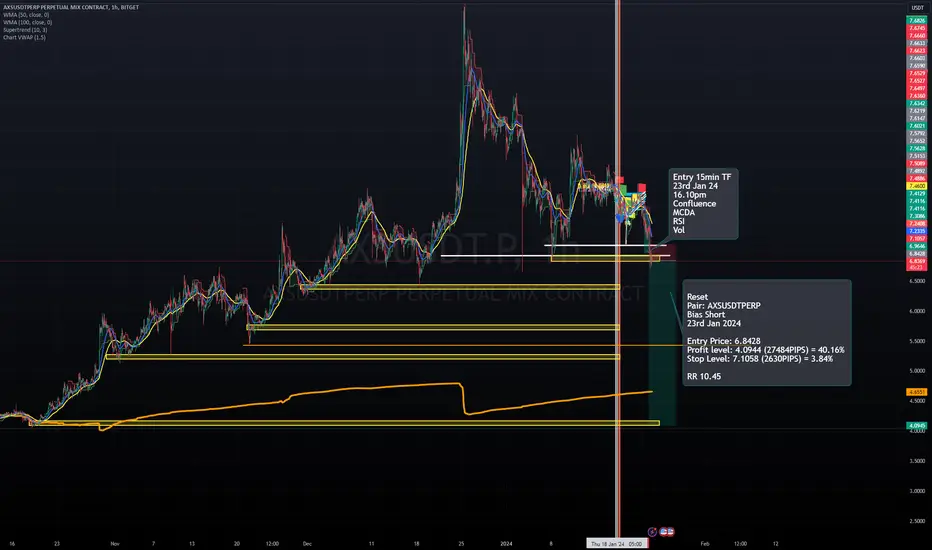
Task: Open the leftmost US flag economic event icon
Action: pyautogui.click(x=663, y=532)
